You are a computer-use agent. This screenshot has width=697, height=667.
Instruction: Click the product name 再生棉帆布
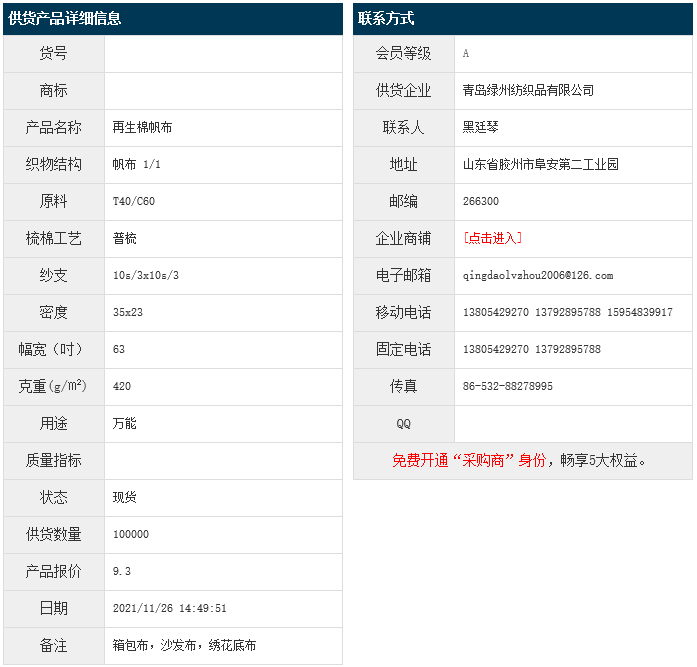click(142, 127)
